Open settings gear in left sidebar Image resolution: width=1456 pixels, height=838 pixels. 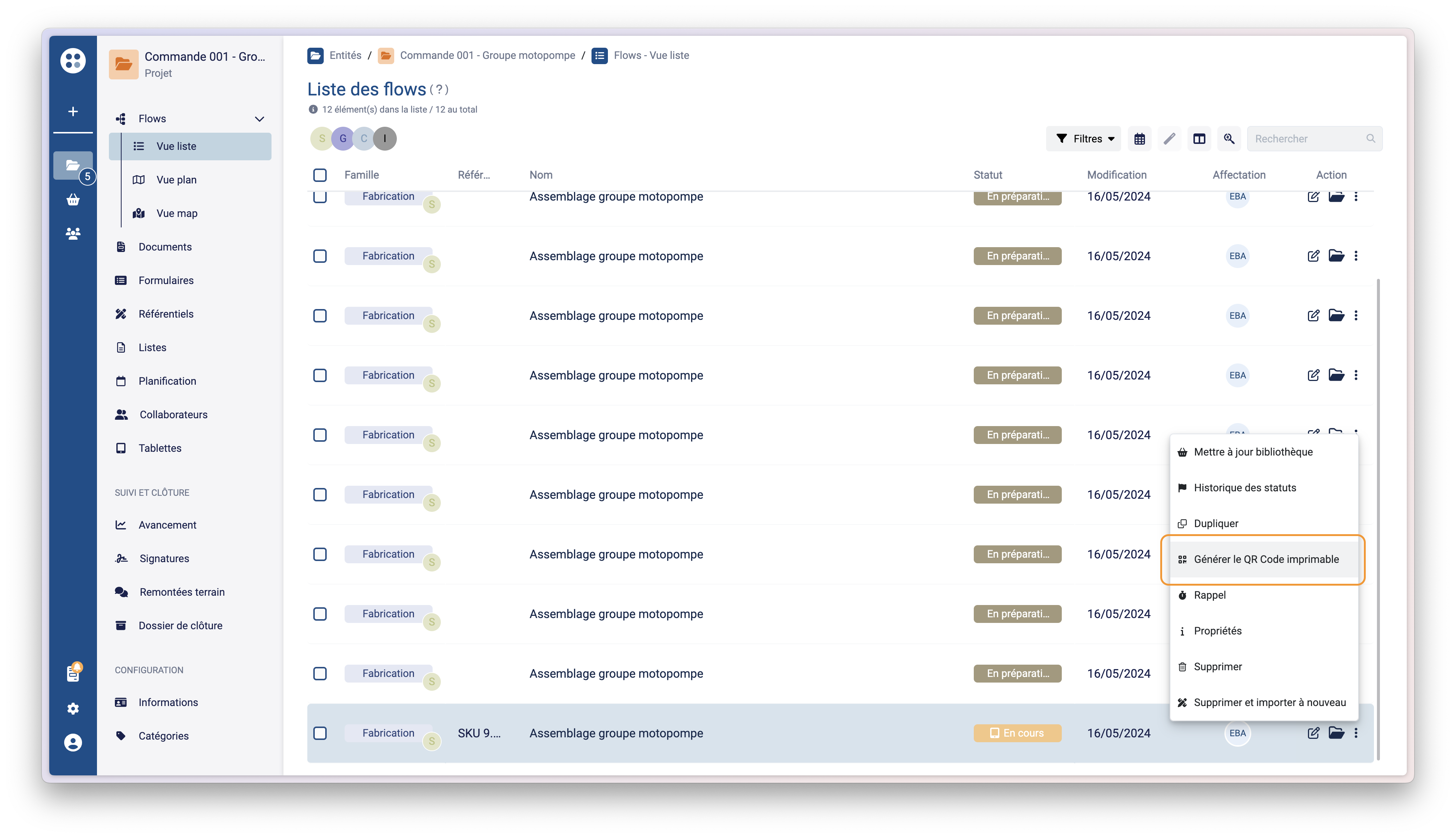coord(73,709)
